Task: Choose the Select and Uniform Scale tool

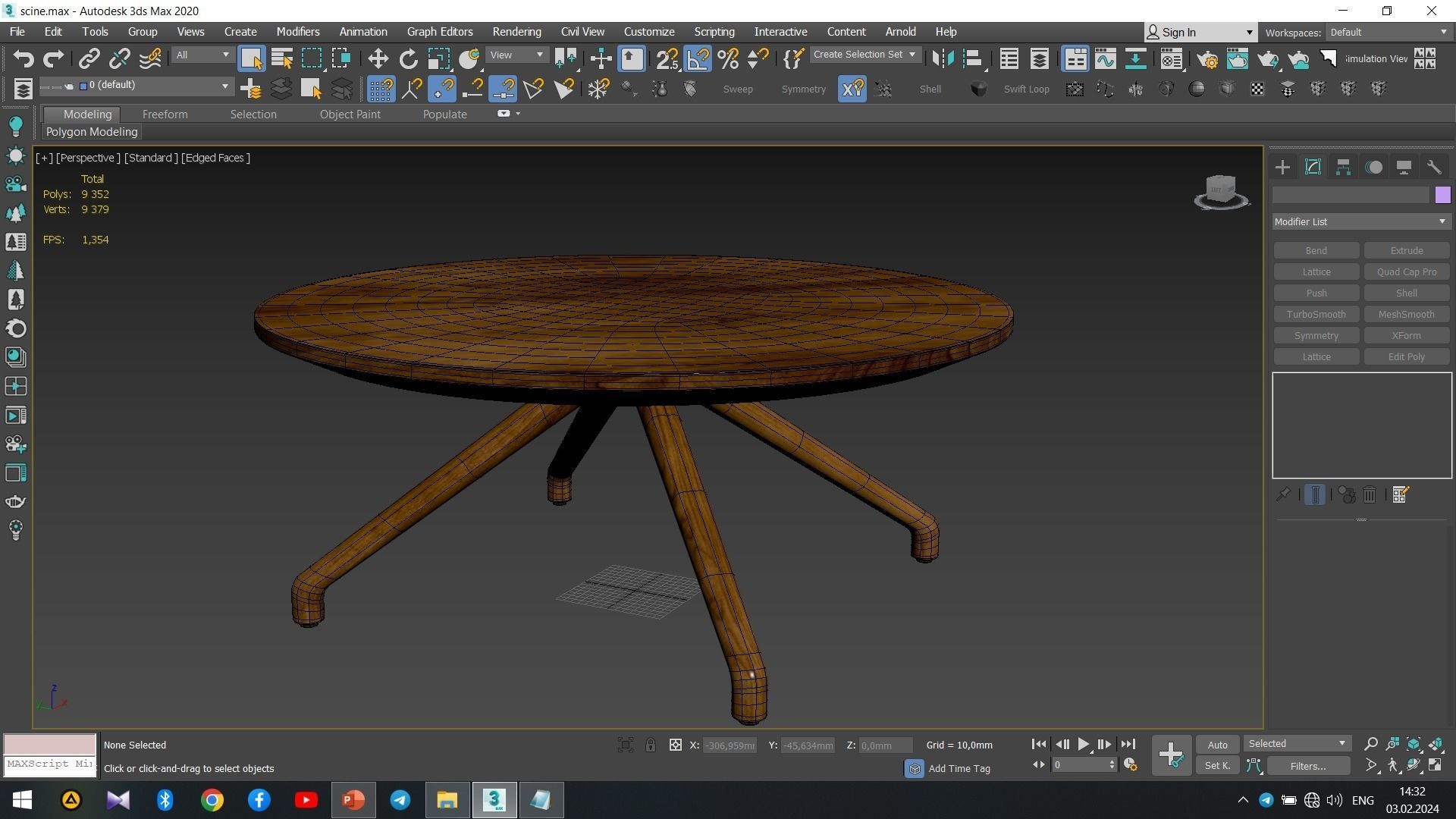Action: (x=438, y=58)
